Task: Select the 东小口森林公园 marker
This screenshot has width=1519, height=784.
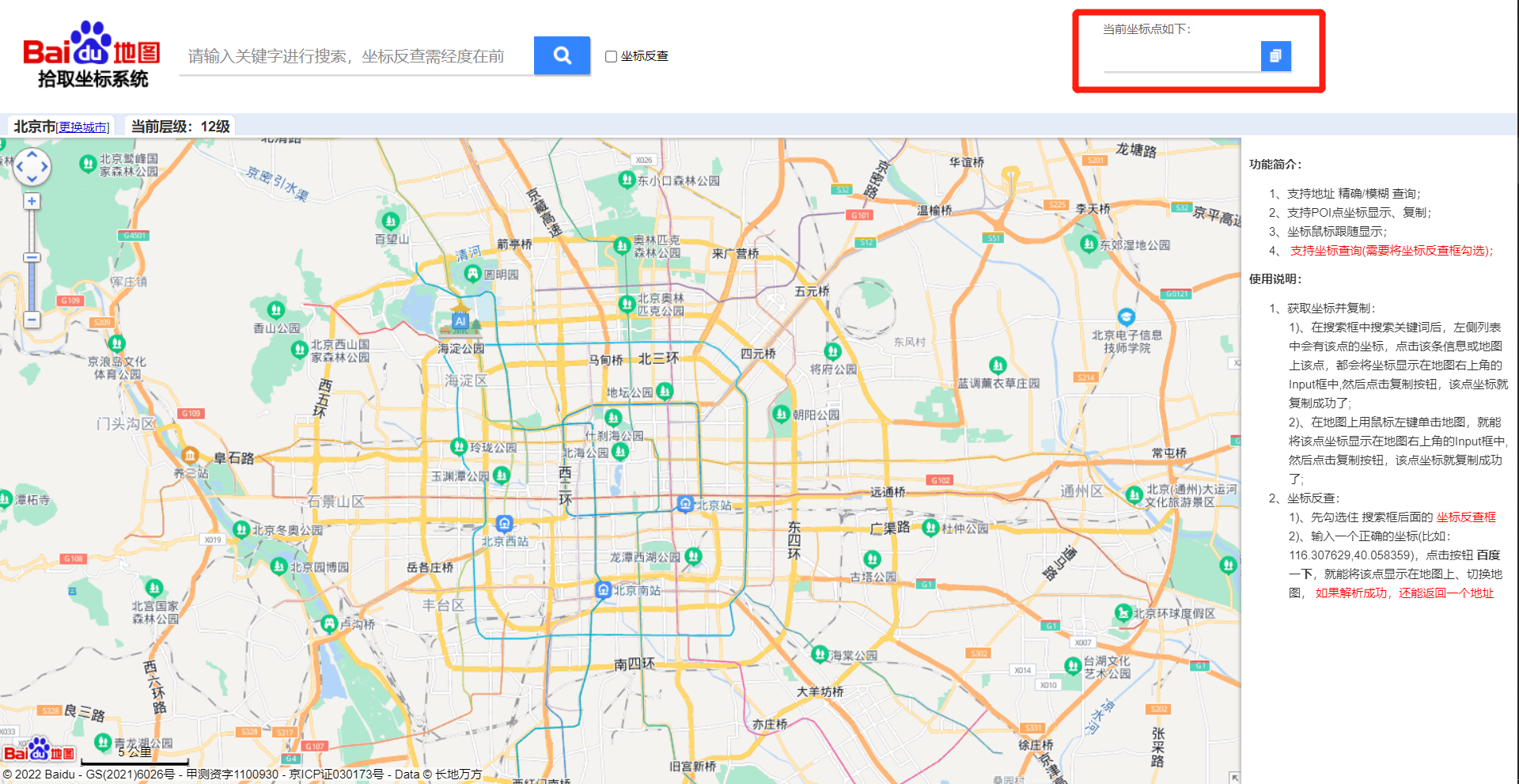Action: point(627,180)
